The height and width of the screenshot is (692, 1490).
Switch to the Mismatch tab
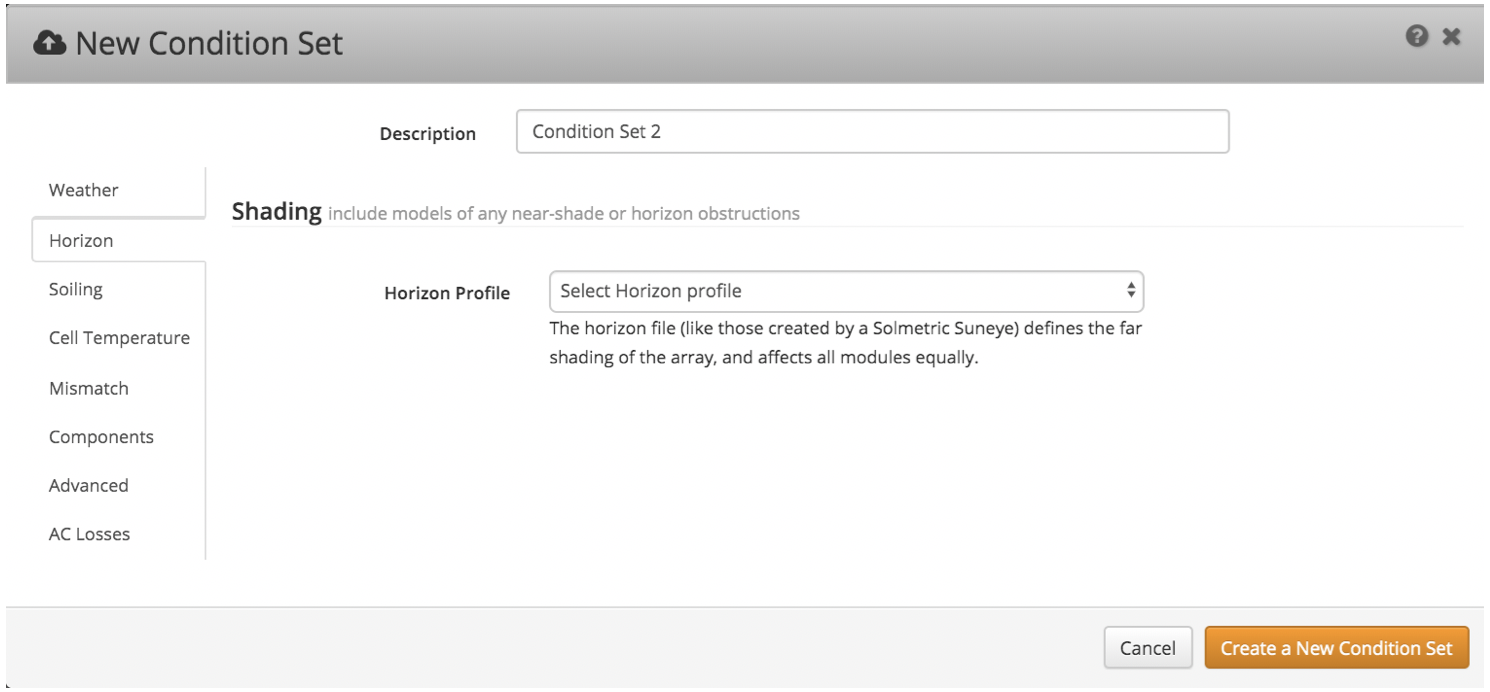(x=89, y=387)
